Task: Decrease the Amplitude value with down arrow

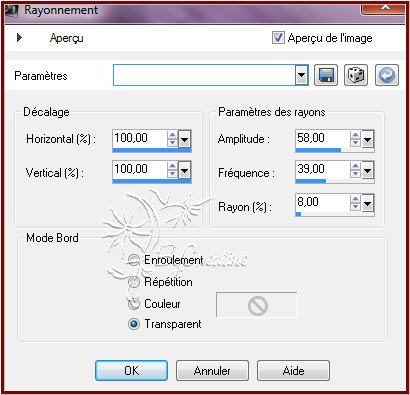Action: 355,142
